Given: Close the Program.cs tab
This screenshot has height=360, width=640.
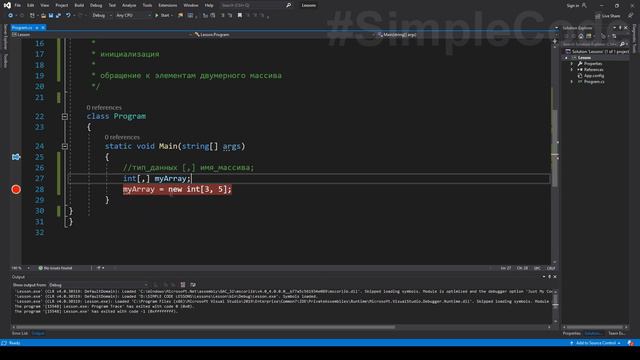Looking at the screenshot, I should (x=43, y=28).
